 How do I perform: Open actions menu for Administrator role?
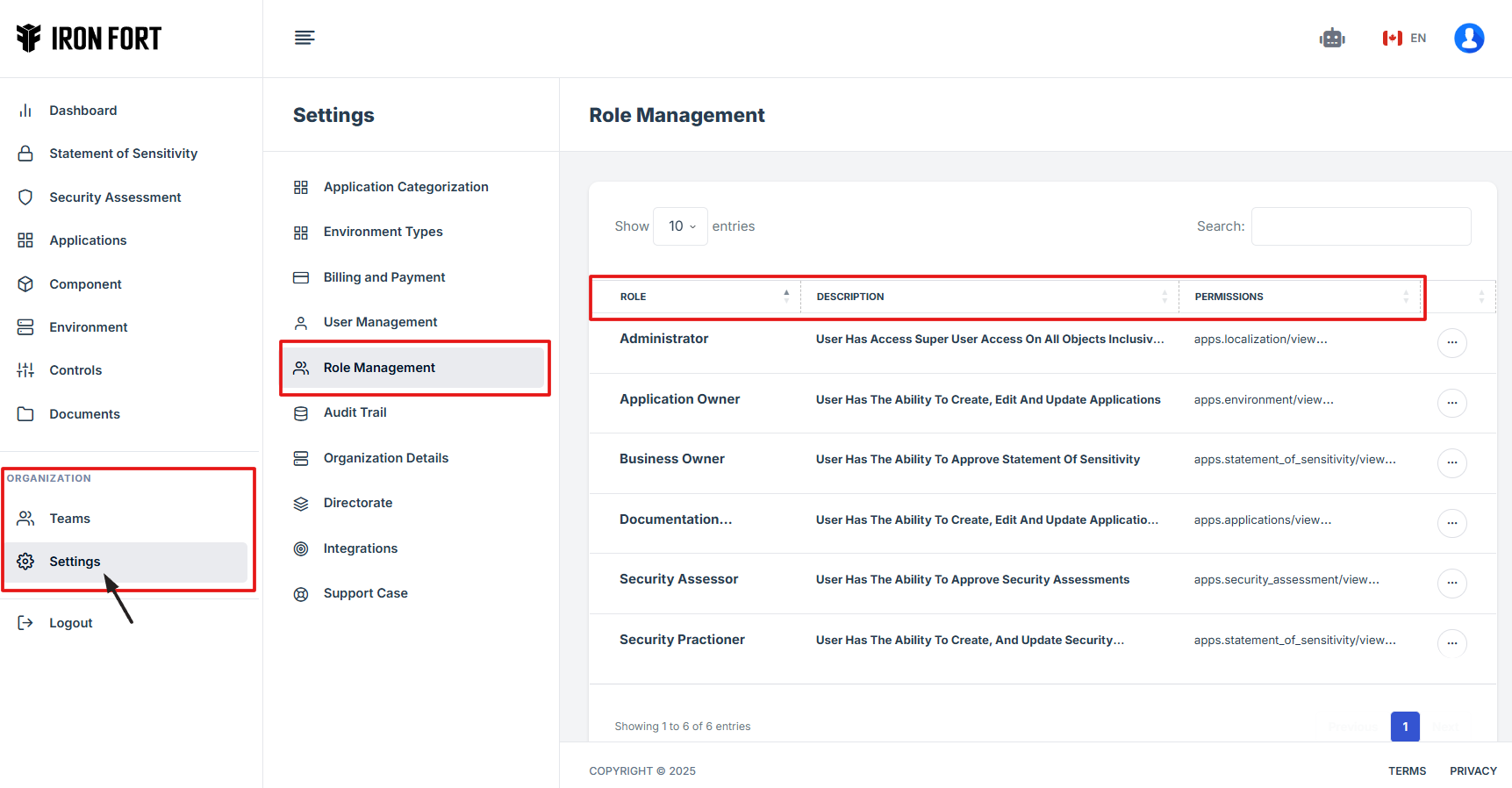tap(1451, 342)
